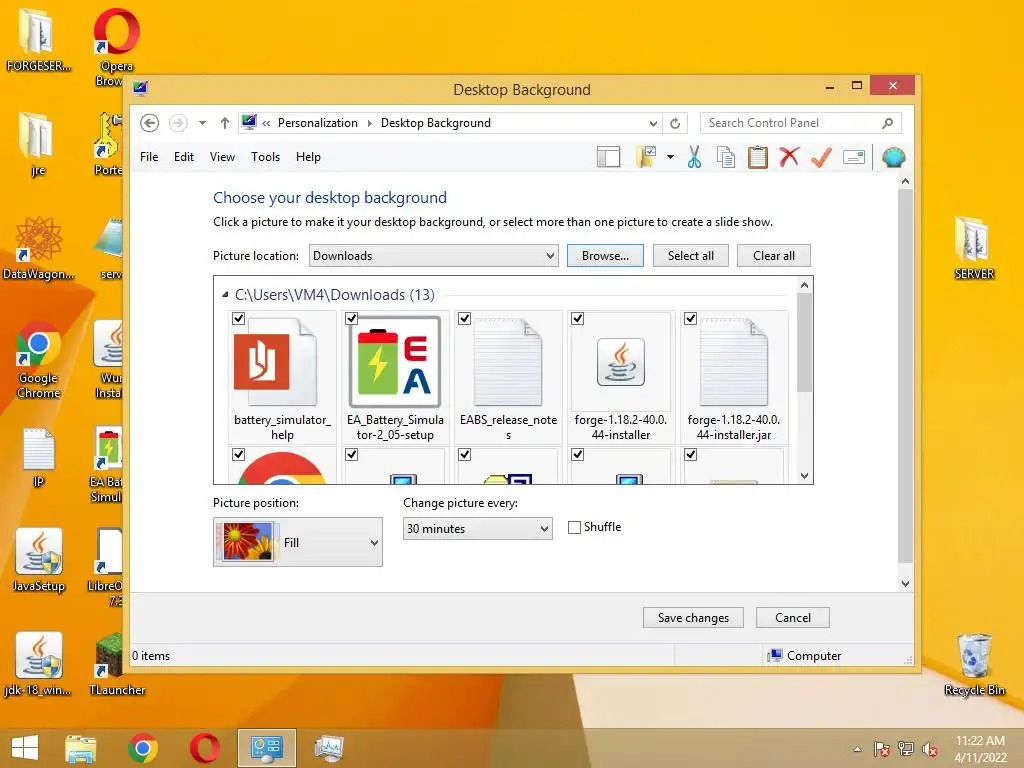The height and width of the screenshot is (768, 1024).
Task: Select the TLauncher desktop shortcut
Action: click(117, 665)
